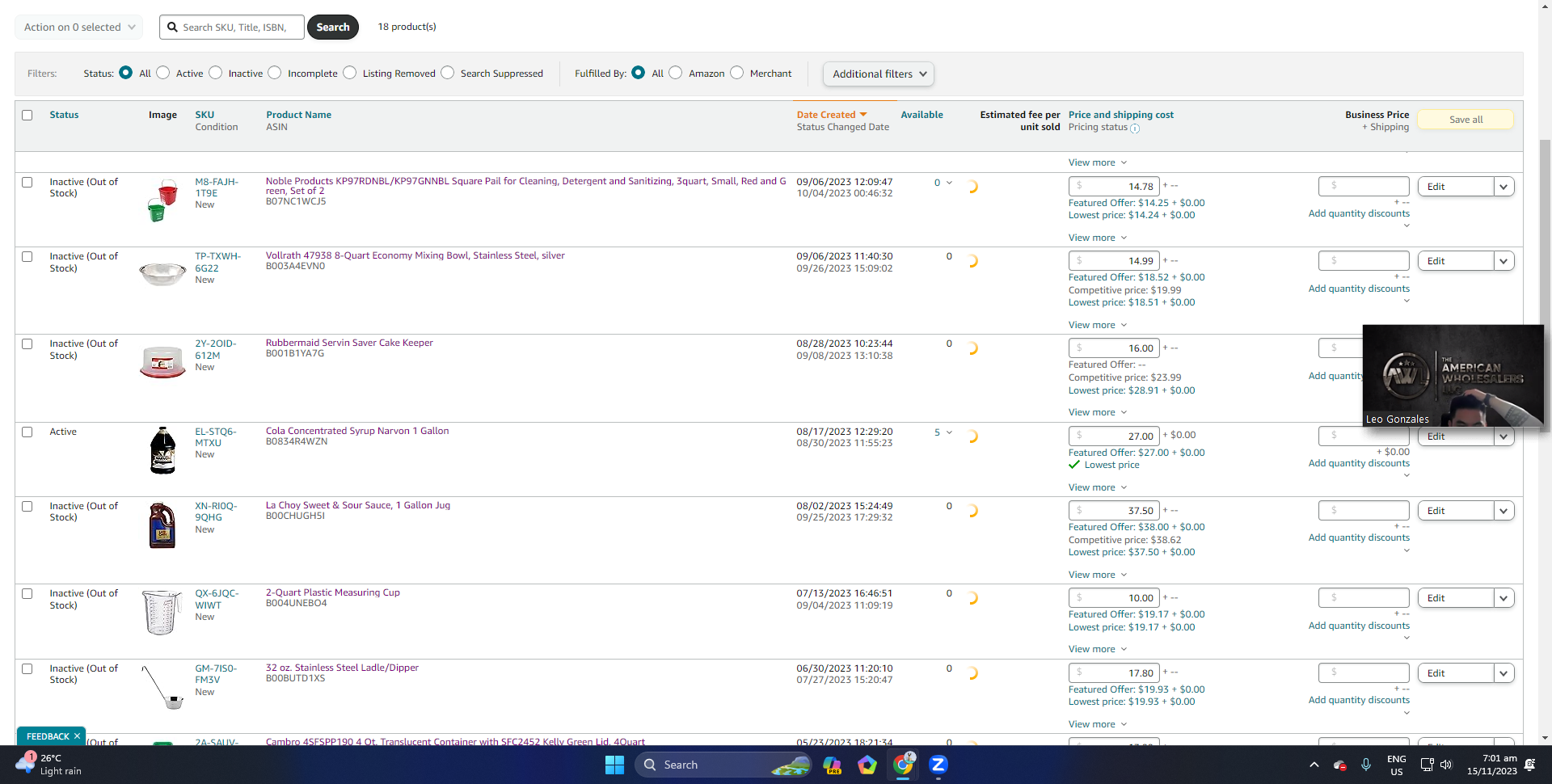Sort by Available column header
The width and height of the screenshot is (1552, 784).
[x=921, y=115]
